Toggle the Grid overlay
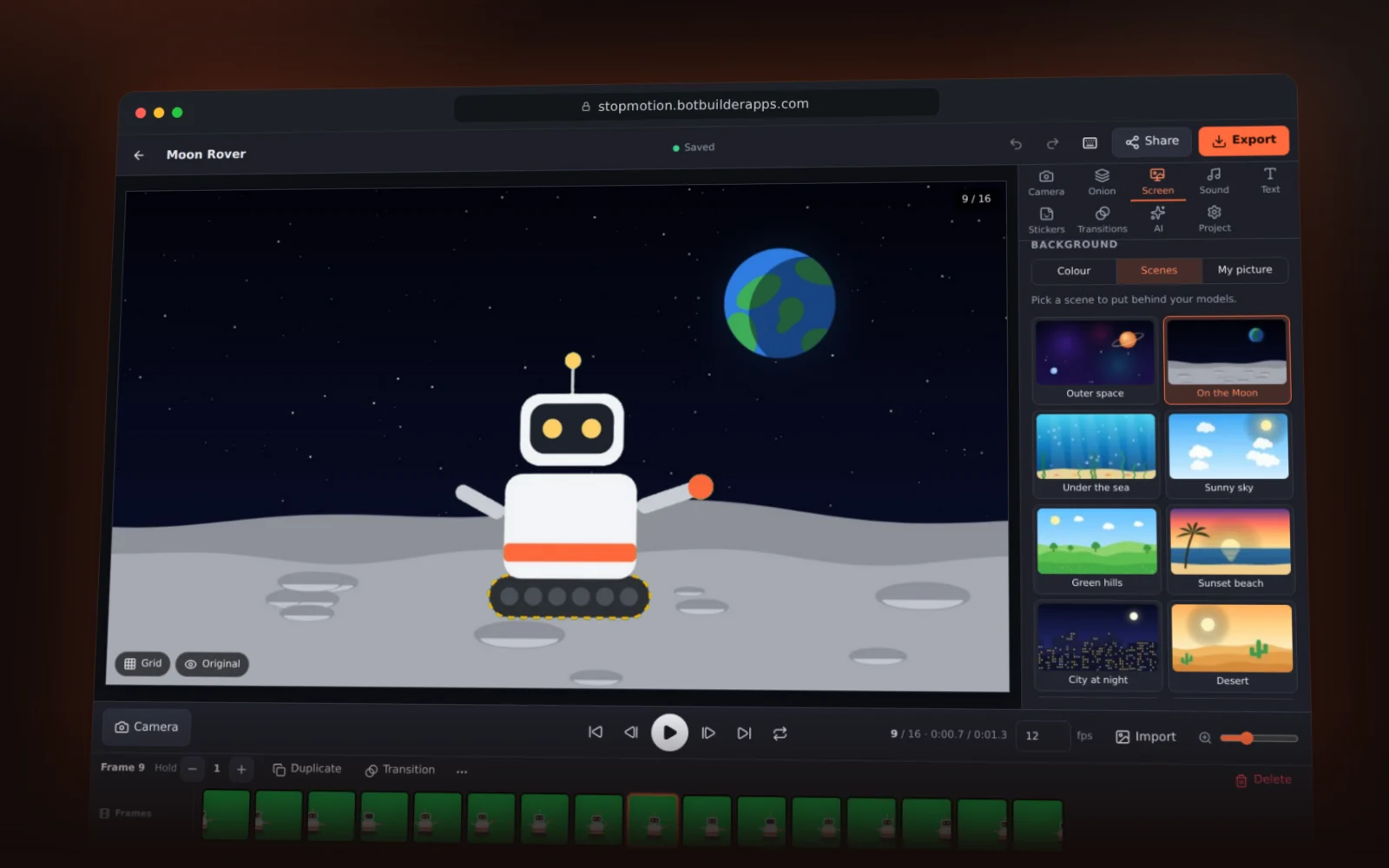The image size is (1389, 868). point(143,663)
